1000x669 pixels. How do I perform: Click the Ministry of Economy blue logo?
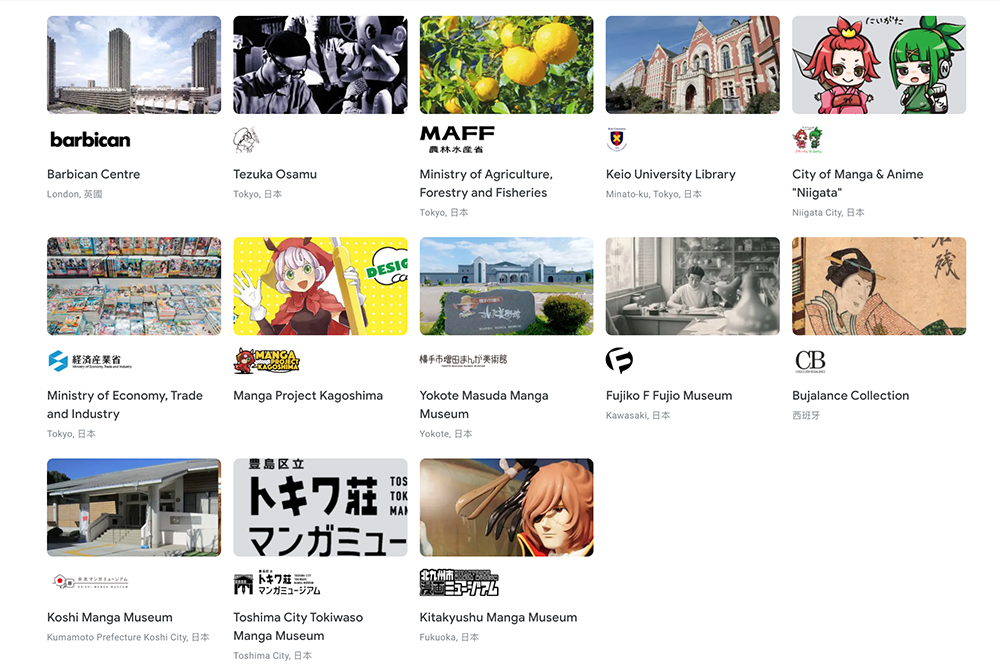pos(90,361)
